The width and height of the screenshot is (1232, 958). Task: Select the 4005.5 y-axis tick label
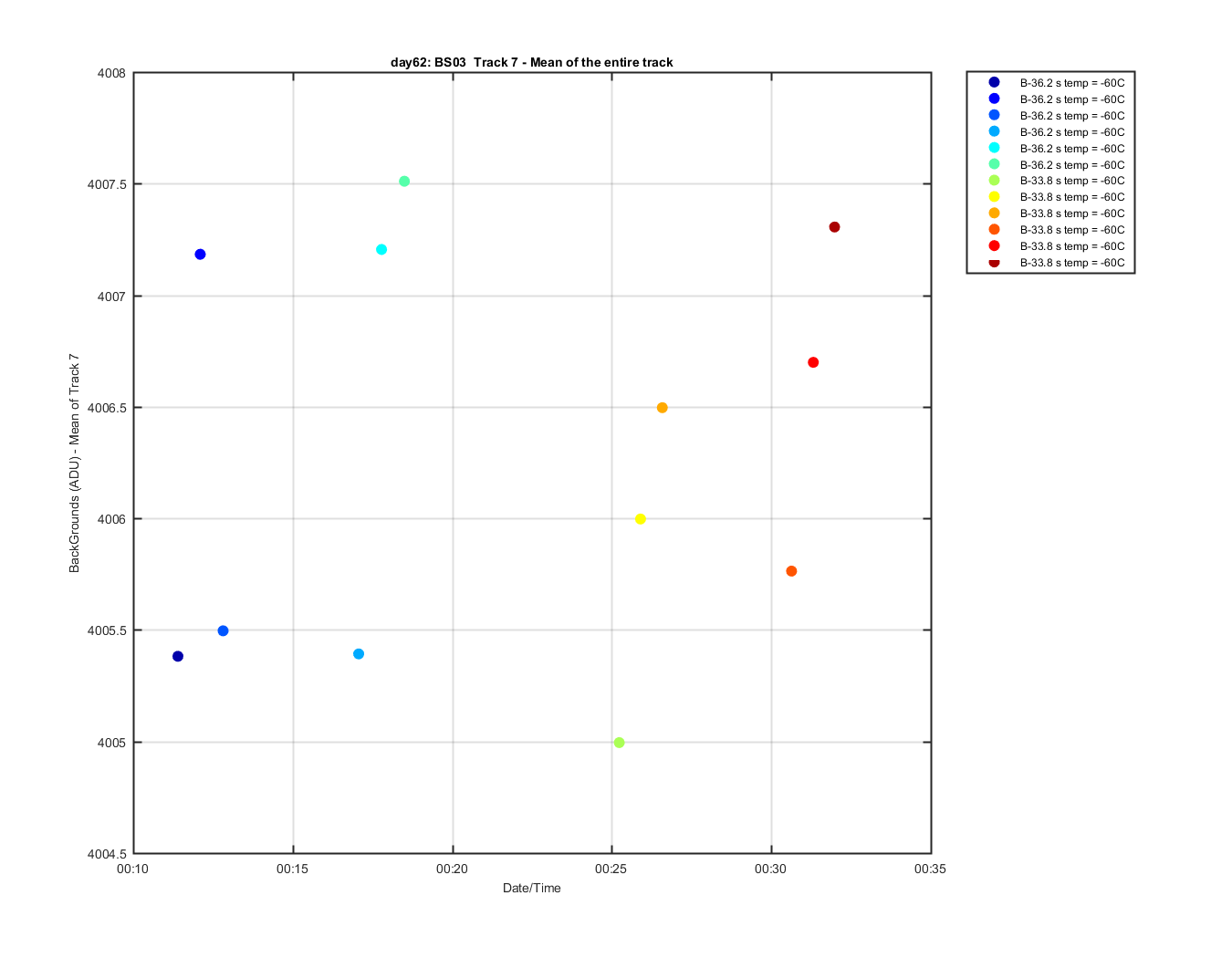pyautogui.click(x=107, y=630)
